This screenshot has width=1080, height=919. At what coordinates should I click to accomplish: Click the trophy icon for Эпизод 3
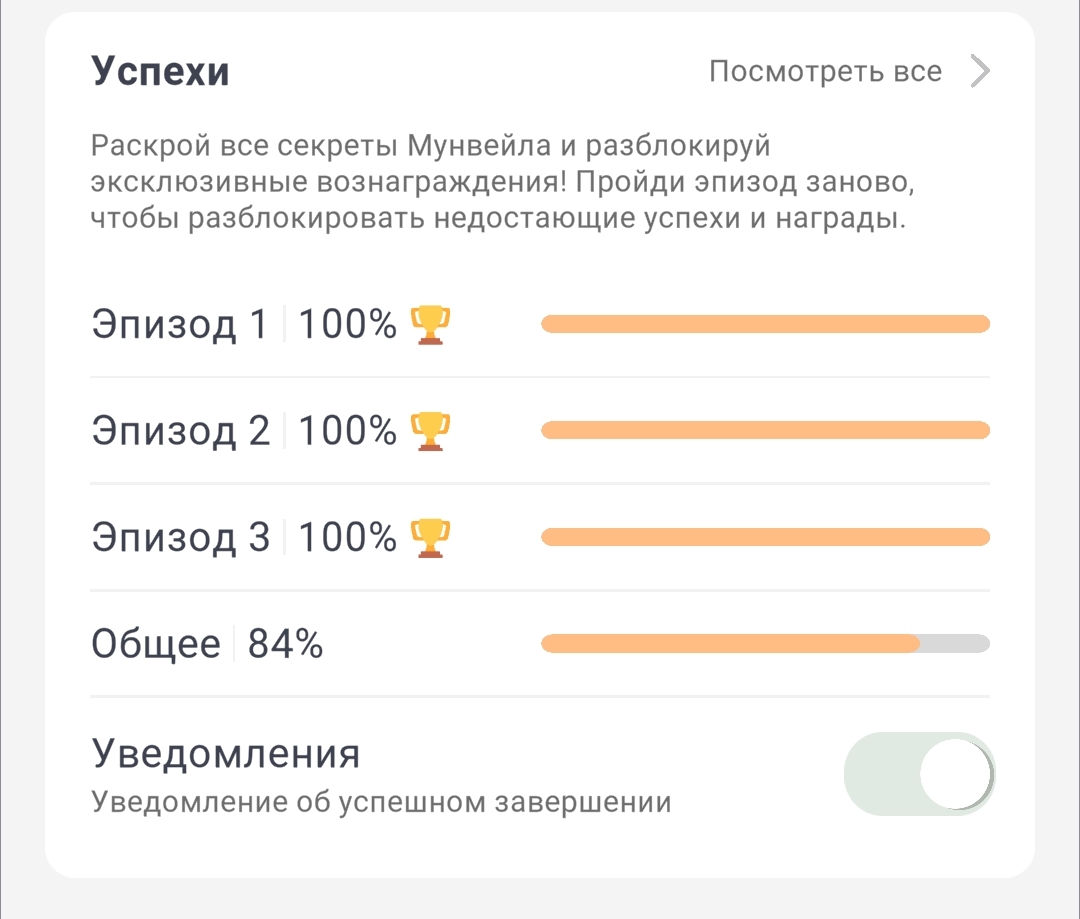click(430, 538)
